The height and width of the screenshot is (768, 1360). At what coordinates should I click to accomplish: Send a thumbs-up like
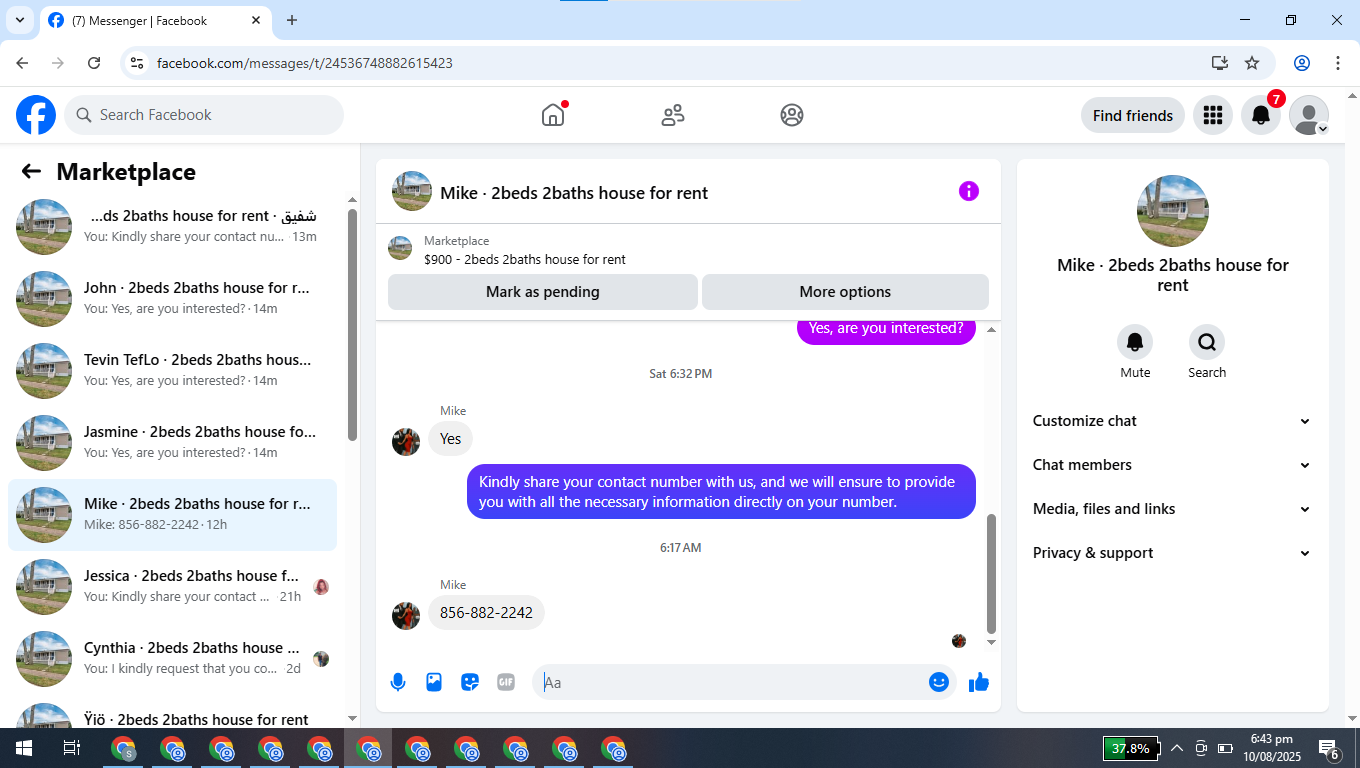979,682
